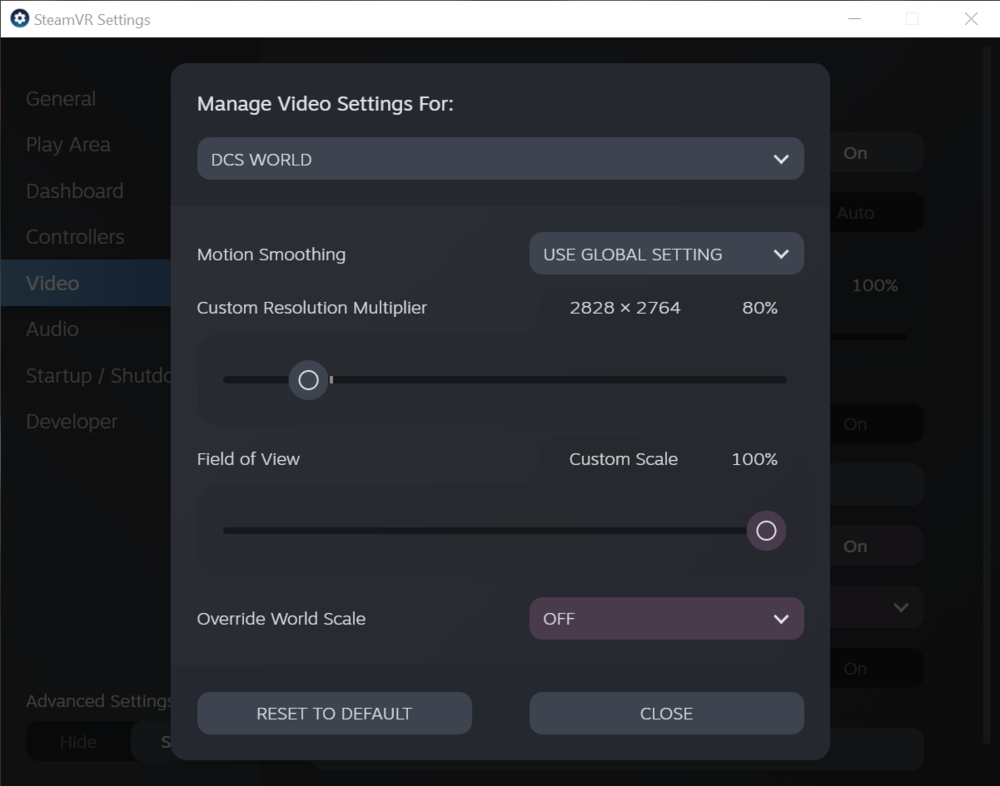Open the Developer settings section

[71, 421]
